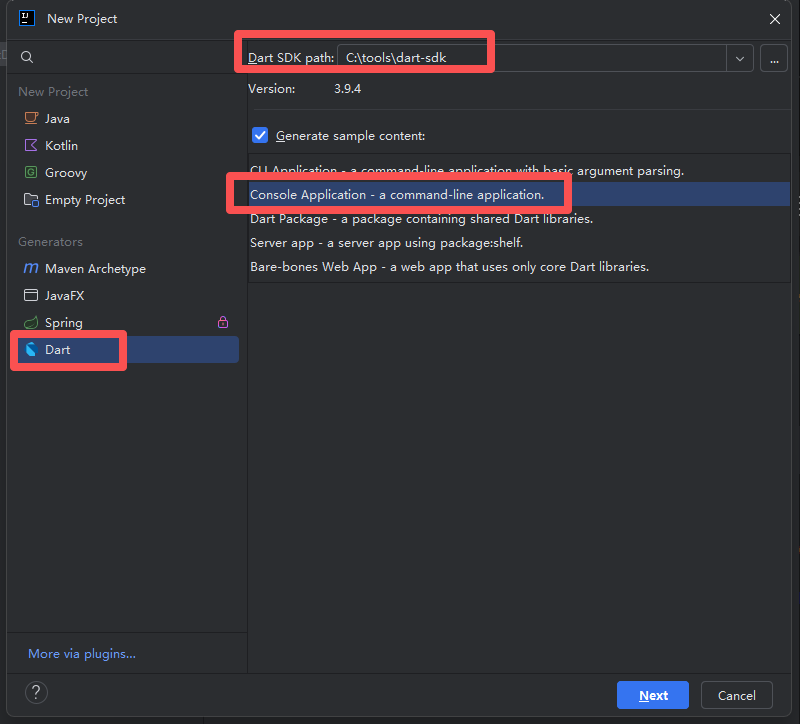800x724 pixels.
Task: Select Server app template
Action: point(519,242)
